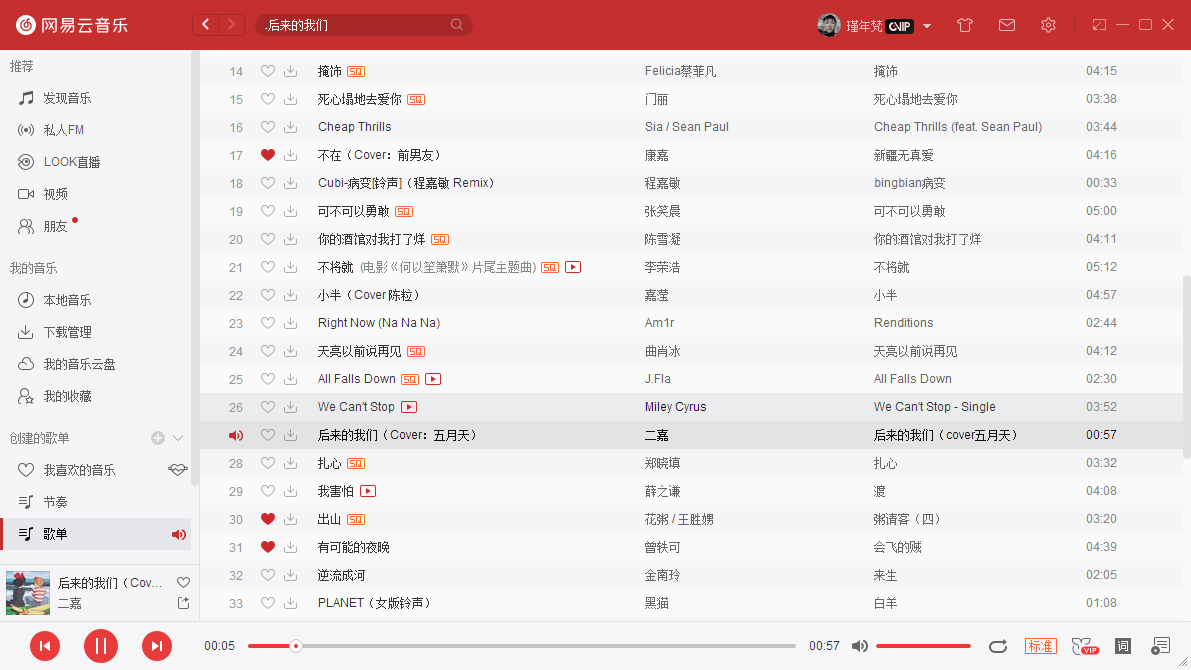Open 发现音乐 in the sidebar
Image resolution: width=1191 pixels, height=670 pixels.
point(67,98)
